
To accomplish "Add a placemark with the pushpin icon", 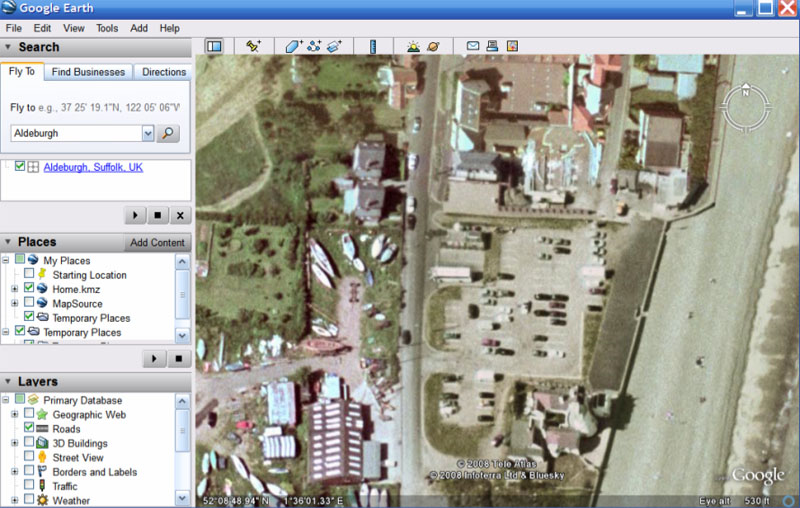I will 253,46.
